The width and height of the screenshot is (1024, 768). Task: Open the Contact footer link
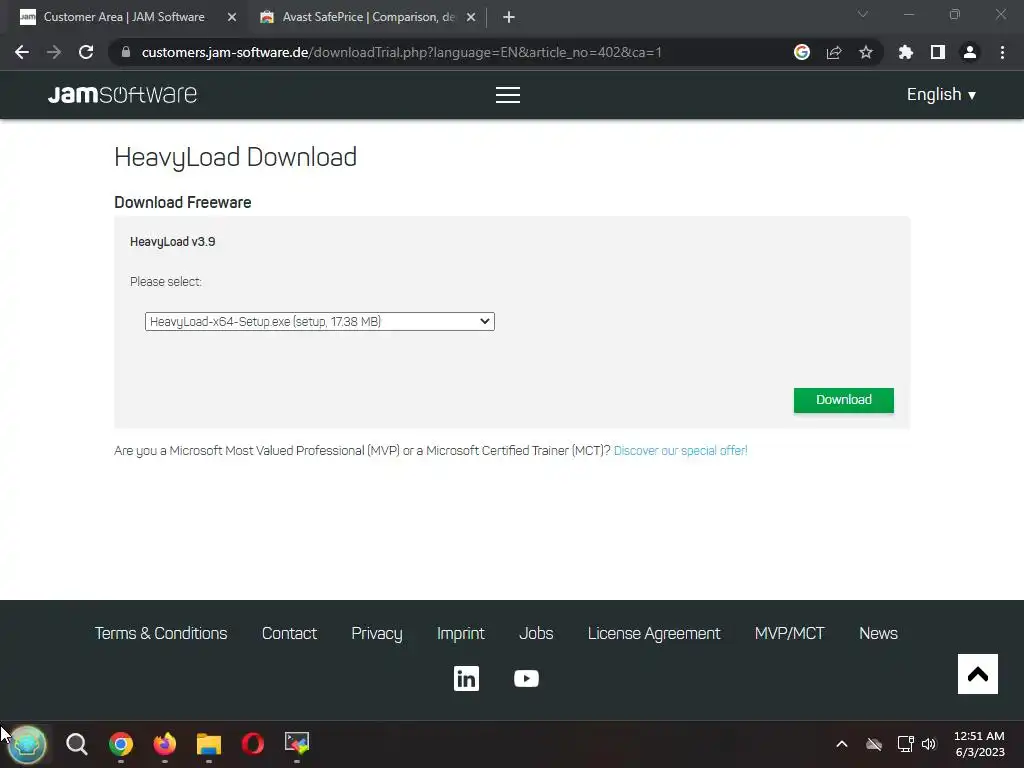click(289, 633)
